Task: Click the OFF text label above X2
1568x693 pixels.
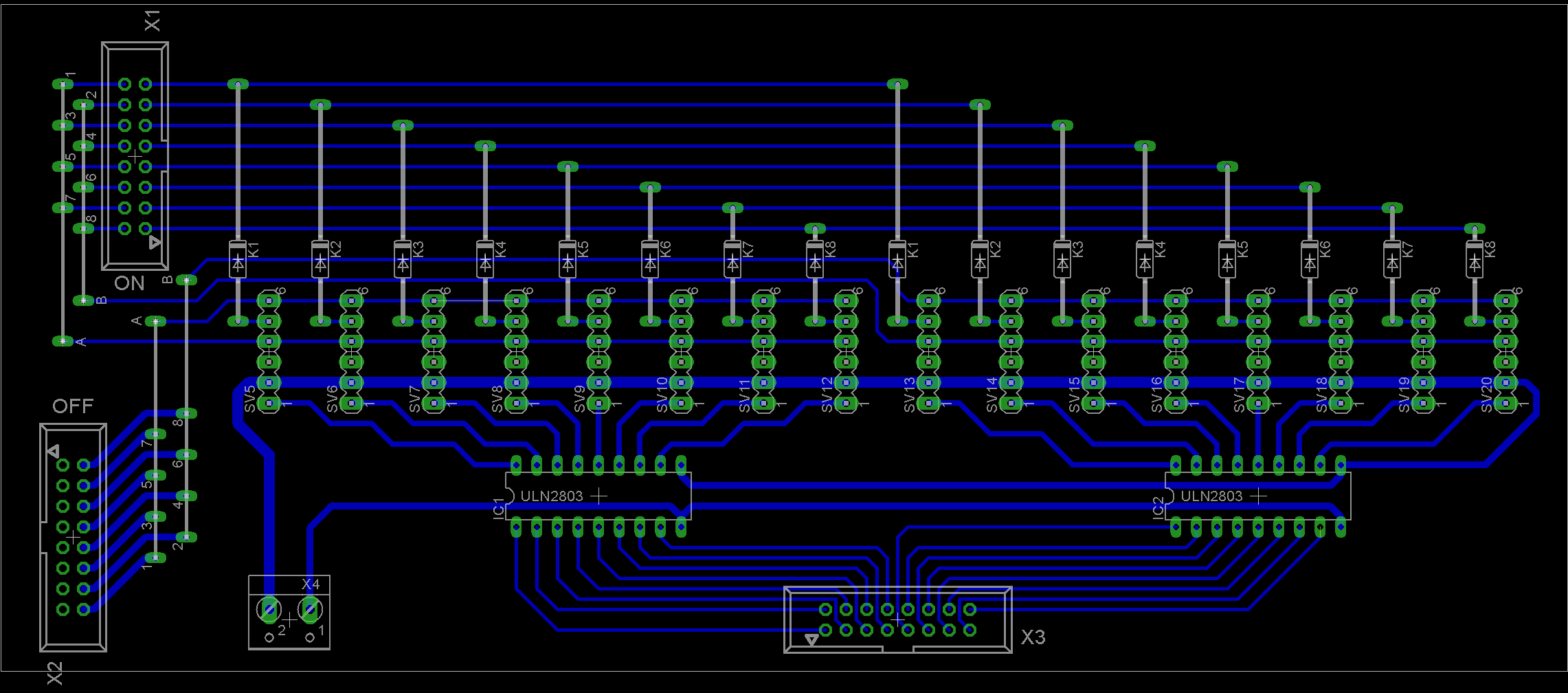Action: click(73, 406)
